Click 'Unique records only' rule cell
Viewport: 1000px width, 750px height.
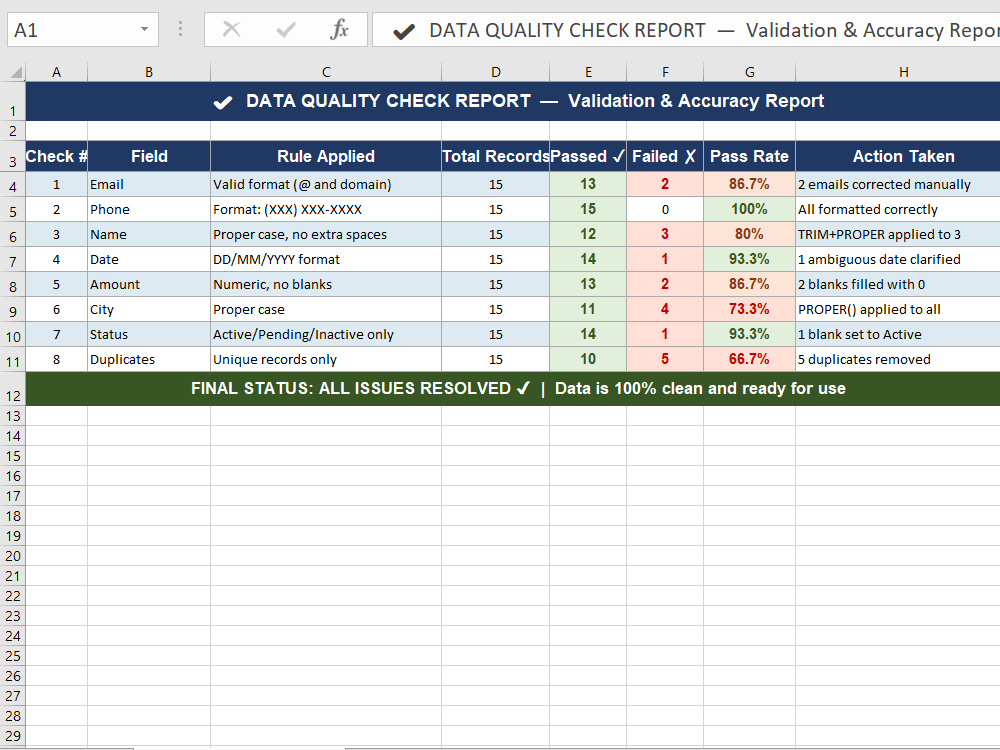[x=326, y=359]
